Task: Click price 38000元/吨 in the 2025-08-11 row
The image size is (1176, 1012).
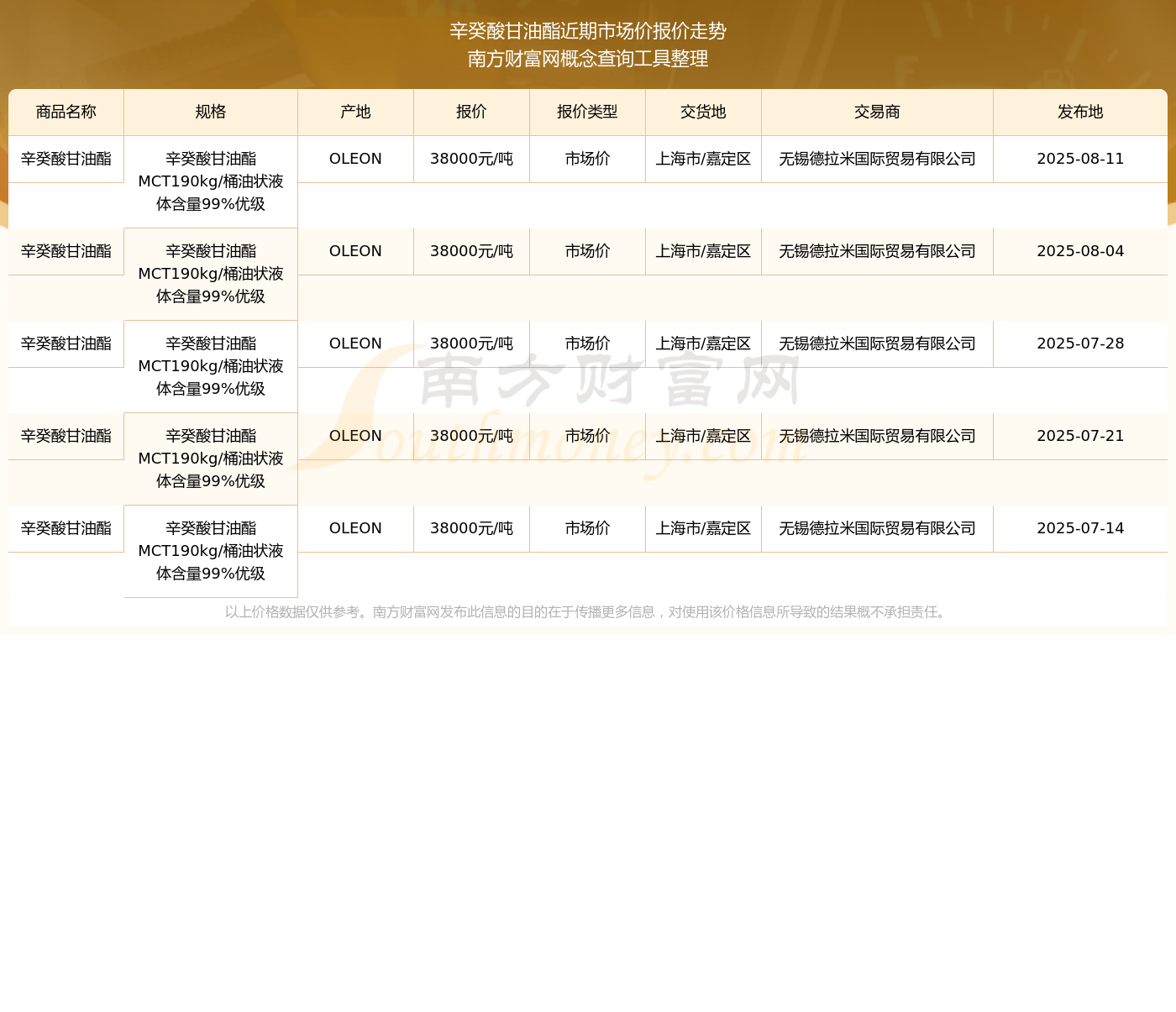Action: pyautogui.click(x=472, y=159)
